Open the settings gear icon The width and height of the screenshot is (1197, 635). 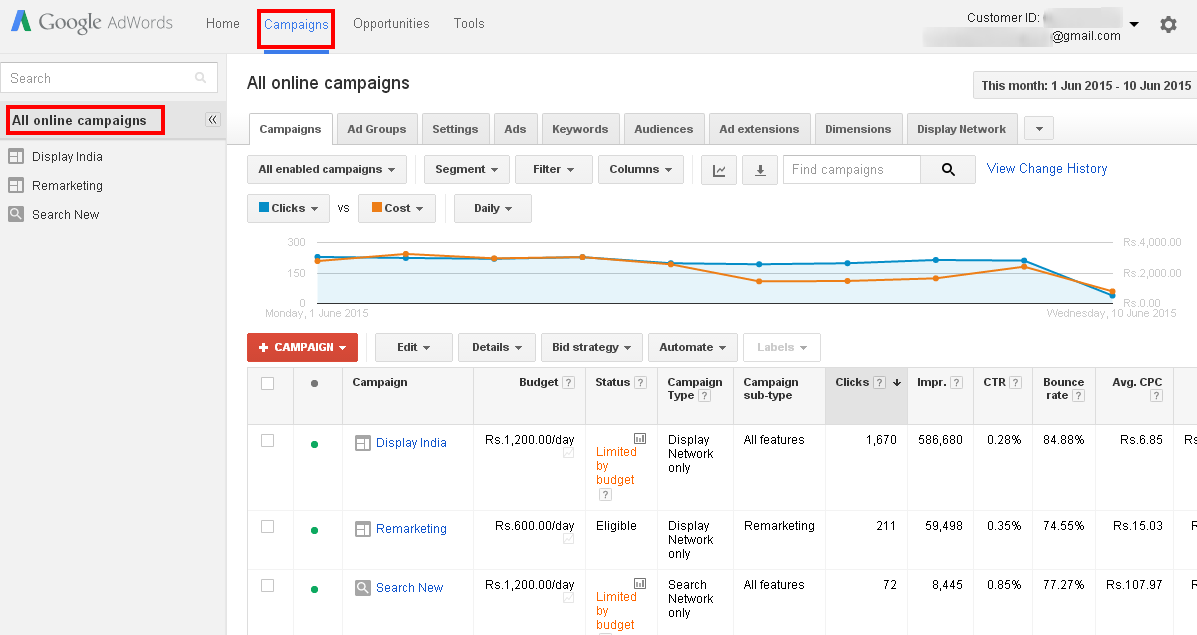[x=1168, y=24]
